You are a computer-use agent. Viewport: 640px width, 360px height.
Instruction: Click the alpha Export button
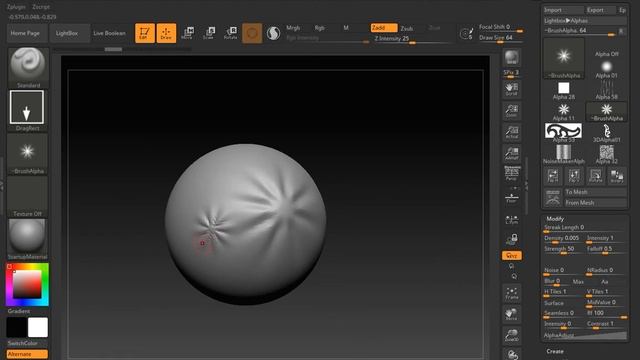[x=600, y=10]
